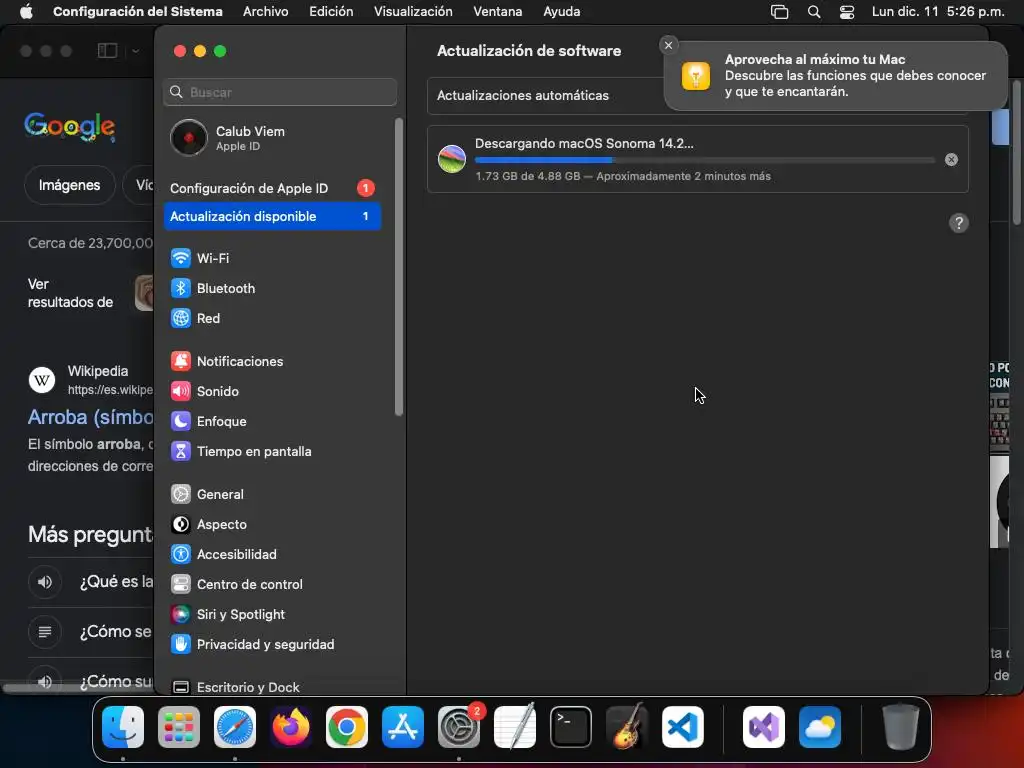Click the date and time in menu bar
Image resolution: width=1024 pixels, height=768 pixels.
click(x=938, y=12)
